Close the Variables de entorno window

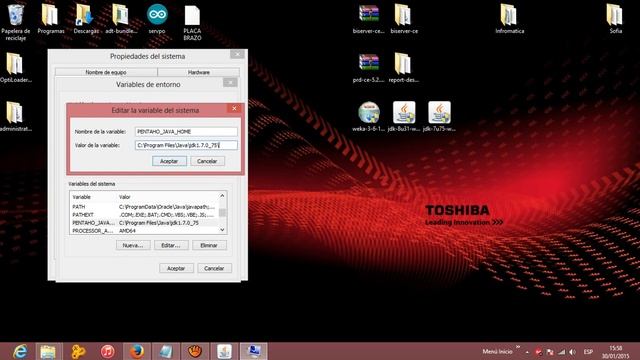tap(230, 83)
